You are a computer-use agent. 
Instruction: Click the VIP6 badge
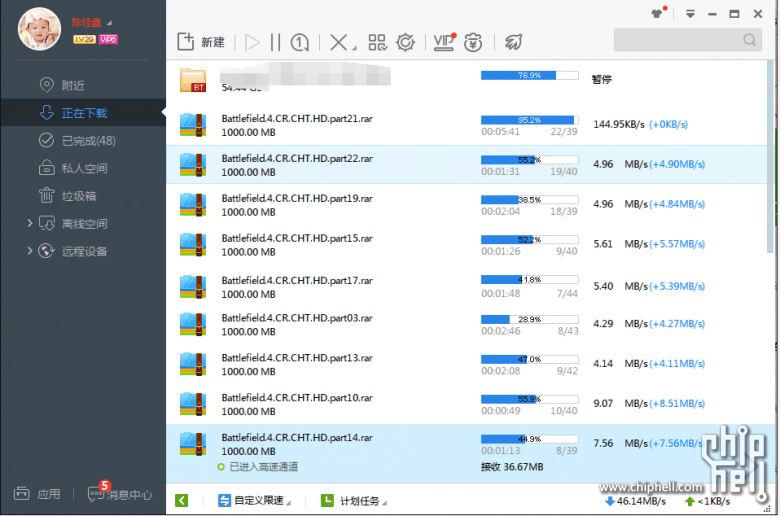tap(108, 39)
